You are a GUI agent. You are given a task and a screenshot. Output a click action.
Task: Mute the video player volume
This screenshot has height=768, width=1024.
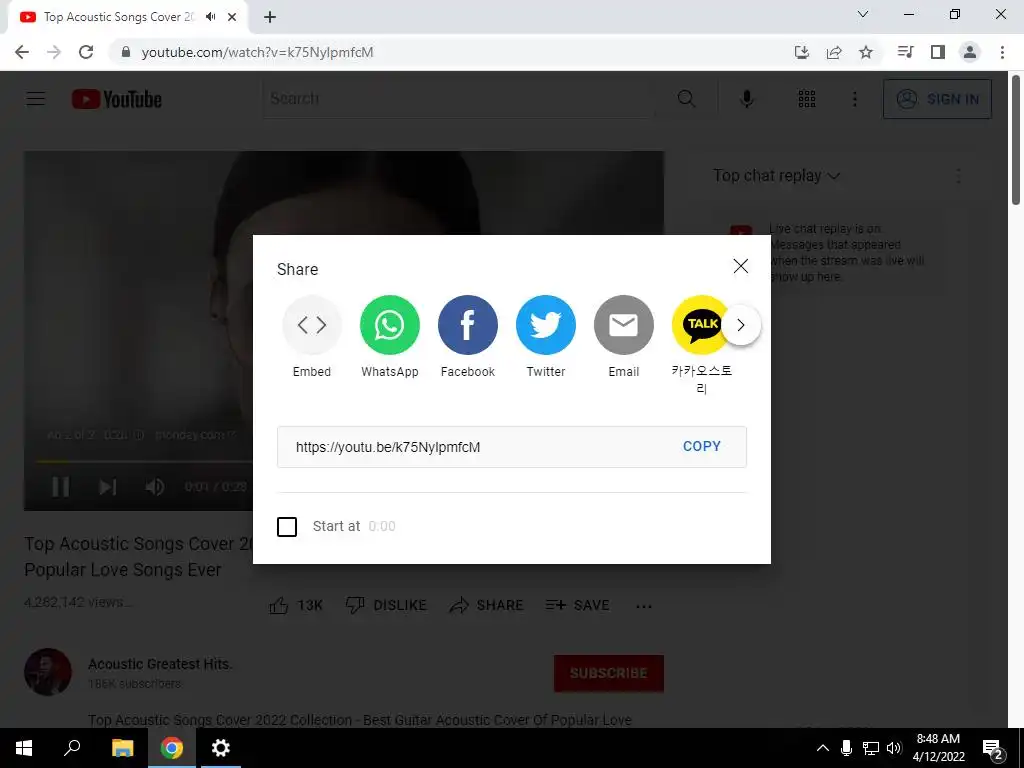point(155,487)
